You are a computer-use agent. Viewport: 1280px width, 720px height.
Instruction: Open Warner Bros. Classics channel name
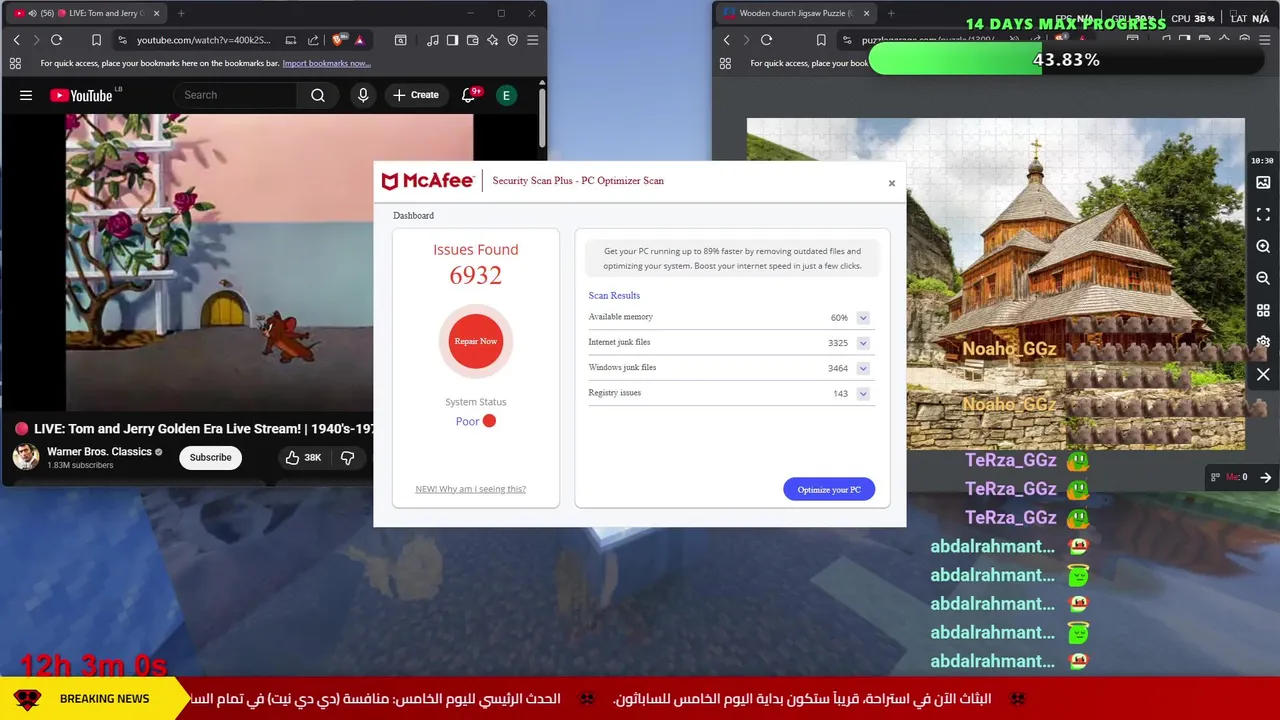point(99,452)
